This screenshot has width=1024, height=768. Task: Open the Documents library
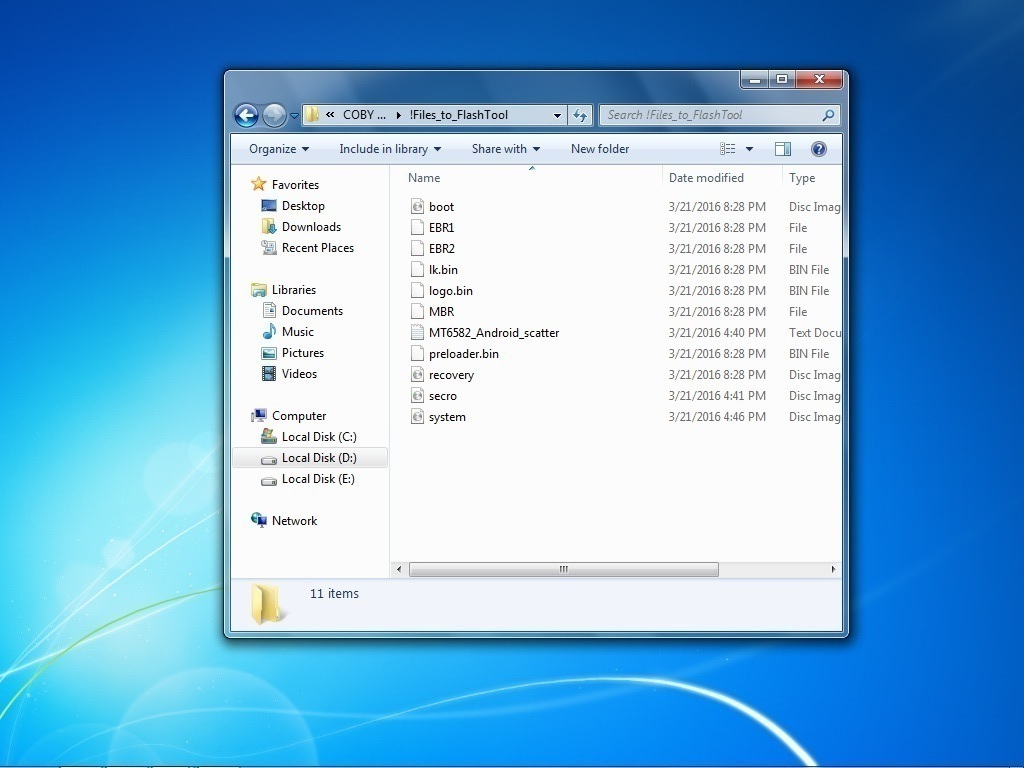pos(302,311)
